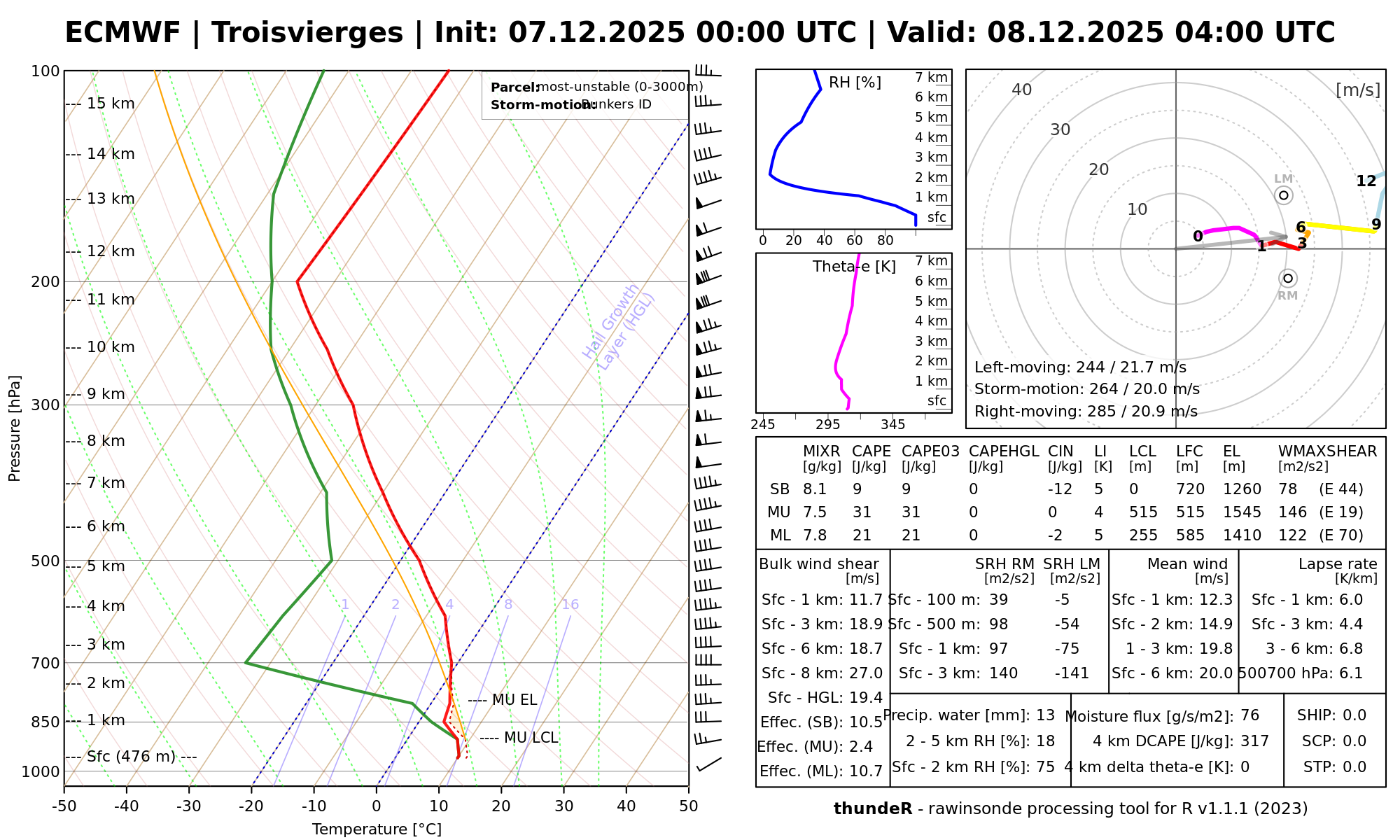Click the RM right-mover hodograph marker
The height and width of the screenshot is (840, 1400).
pos(1287,279)
